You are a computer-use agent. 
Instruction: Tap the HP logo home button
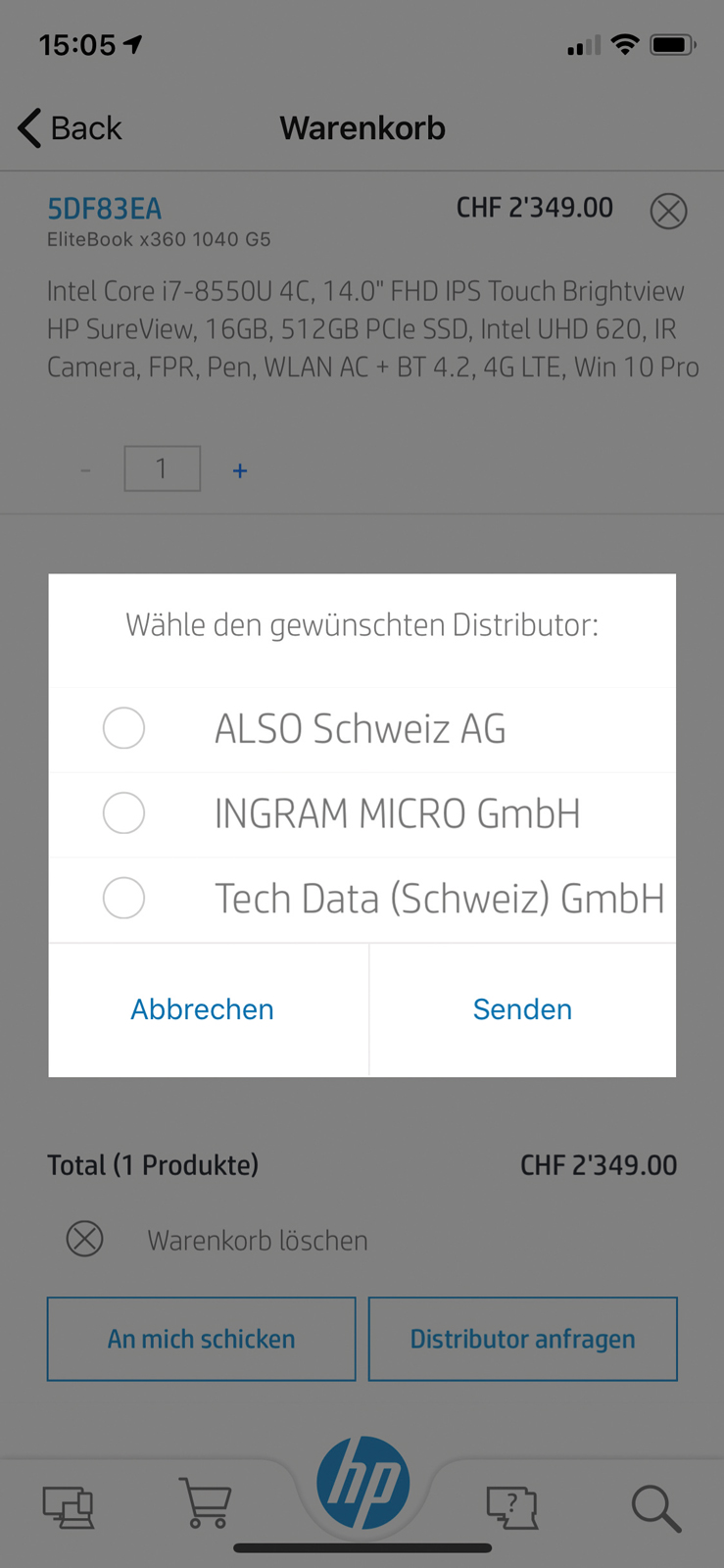(x=362, y=1483)
